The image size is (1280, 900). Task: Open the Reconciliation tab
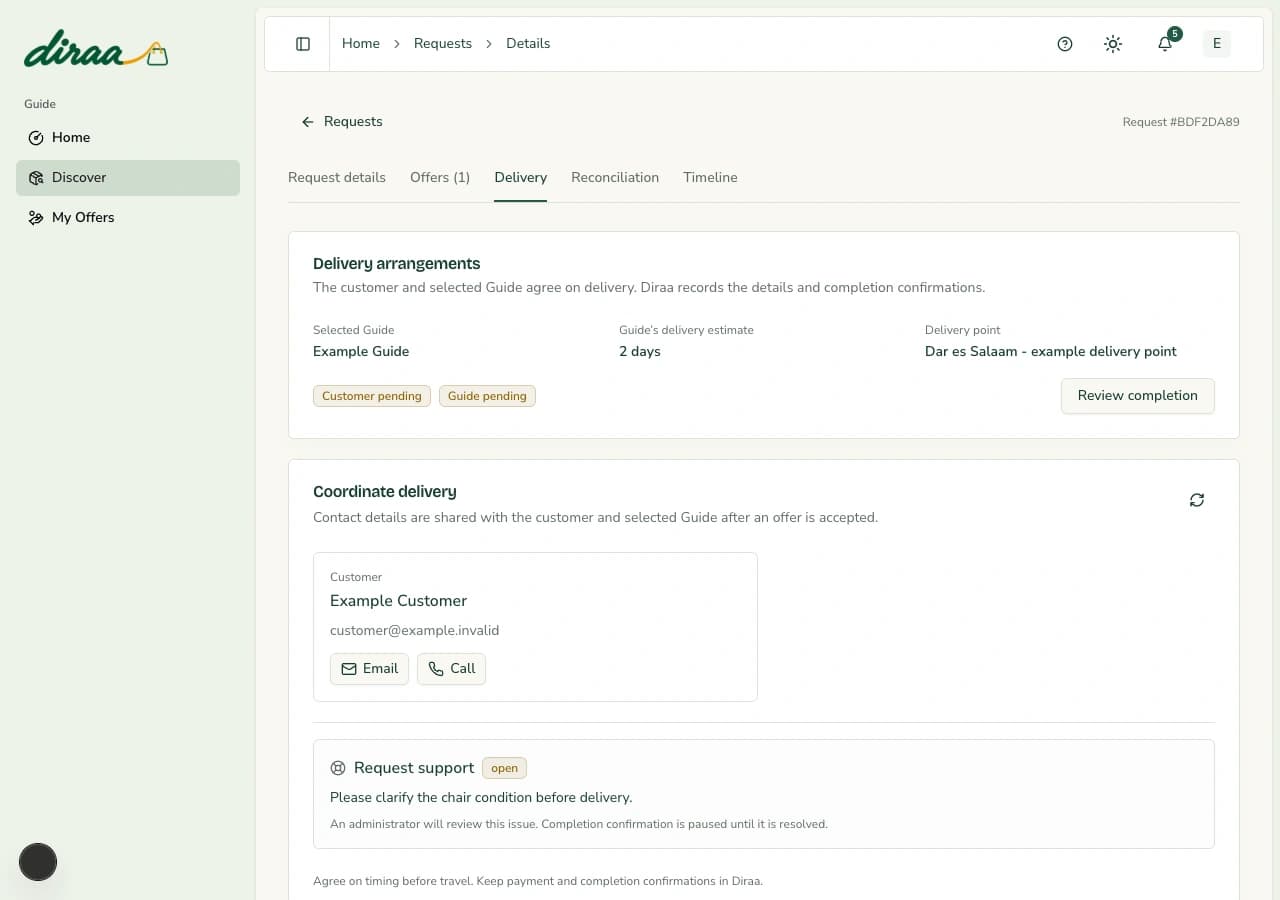(x=615, y=178)
